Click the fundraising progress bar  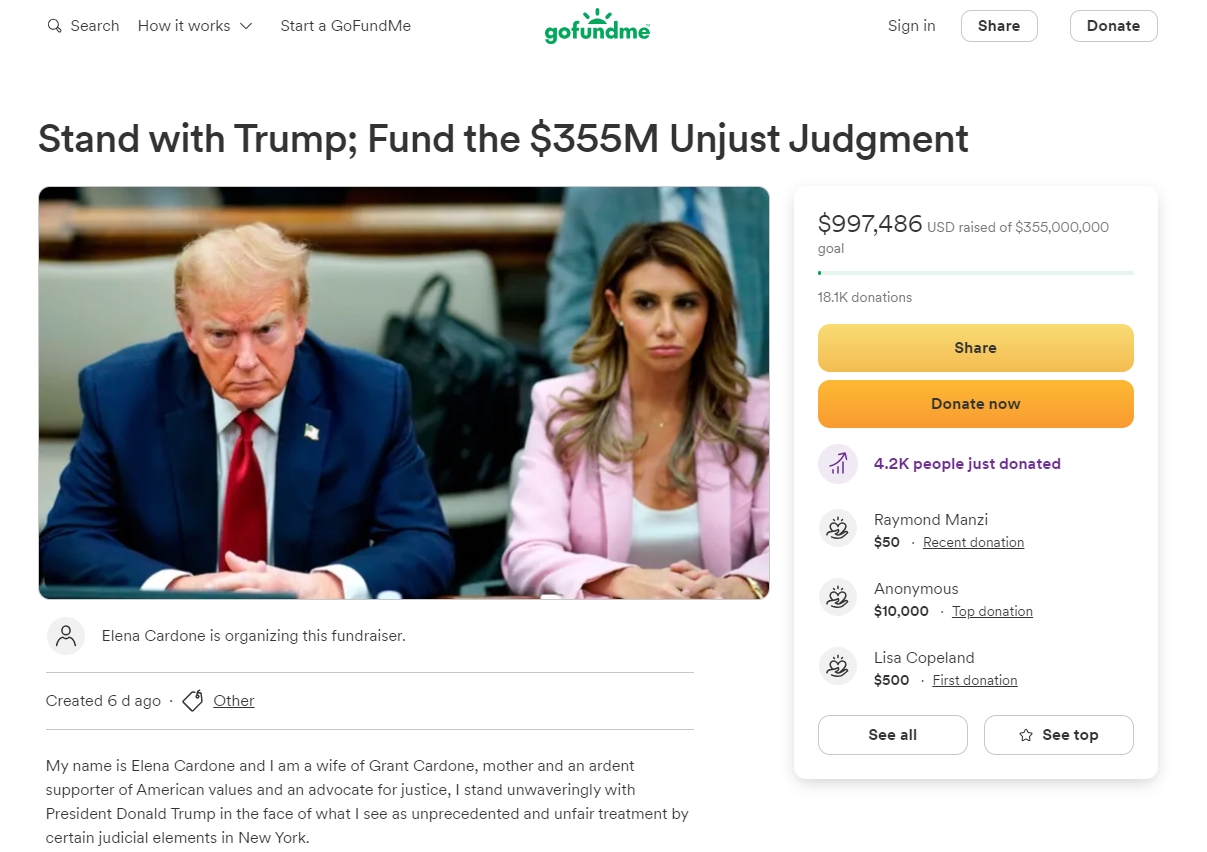click(x=975, y=273)
